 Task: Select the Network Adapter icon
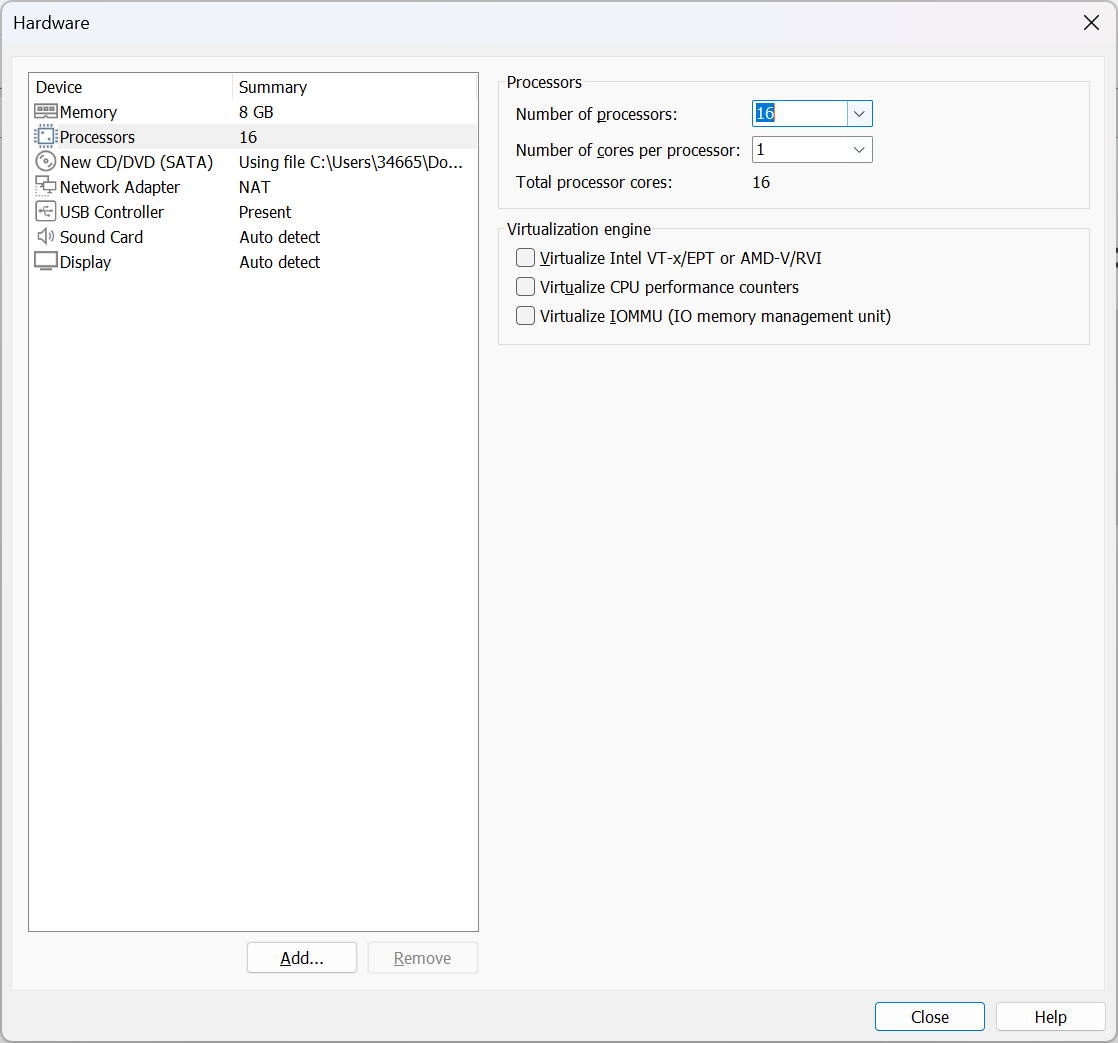tap(46, 187)
